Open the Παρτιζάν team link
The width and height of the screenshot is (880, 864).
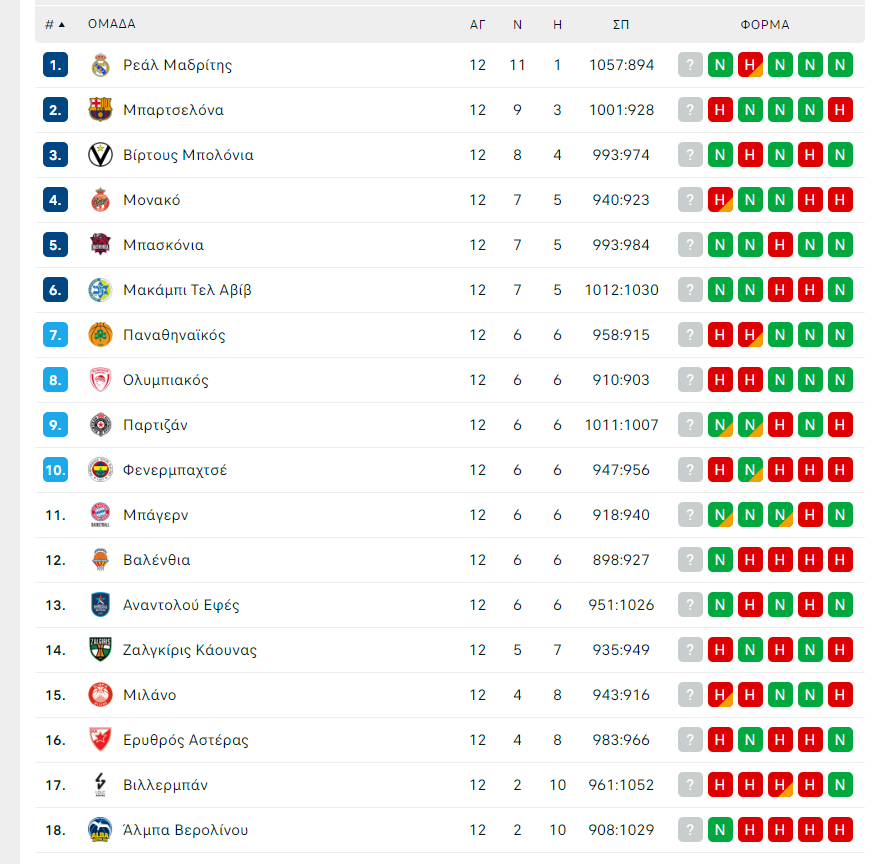(155, 425)
